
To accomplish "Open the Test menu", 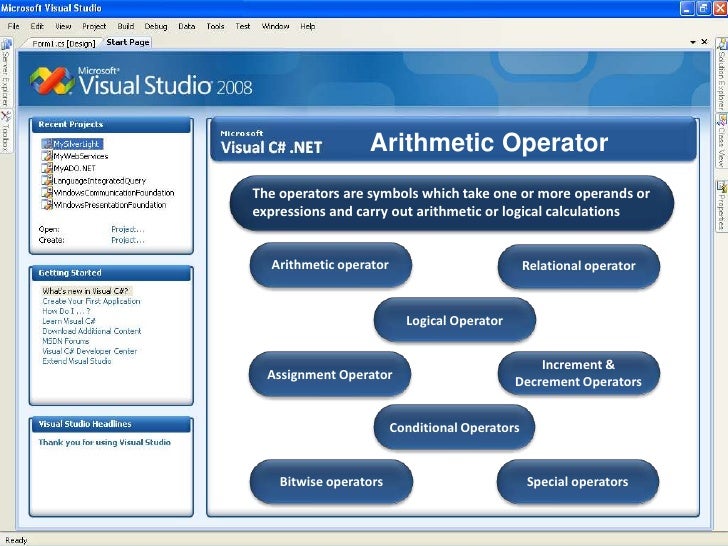I will [x=243, y=26].
